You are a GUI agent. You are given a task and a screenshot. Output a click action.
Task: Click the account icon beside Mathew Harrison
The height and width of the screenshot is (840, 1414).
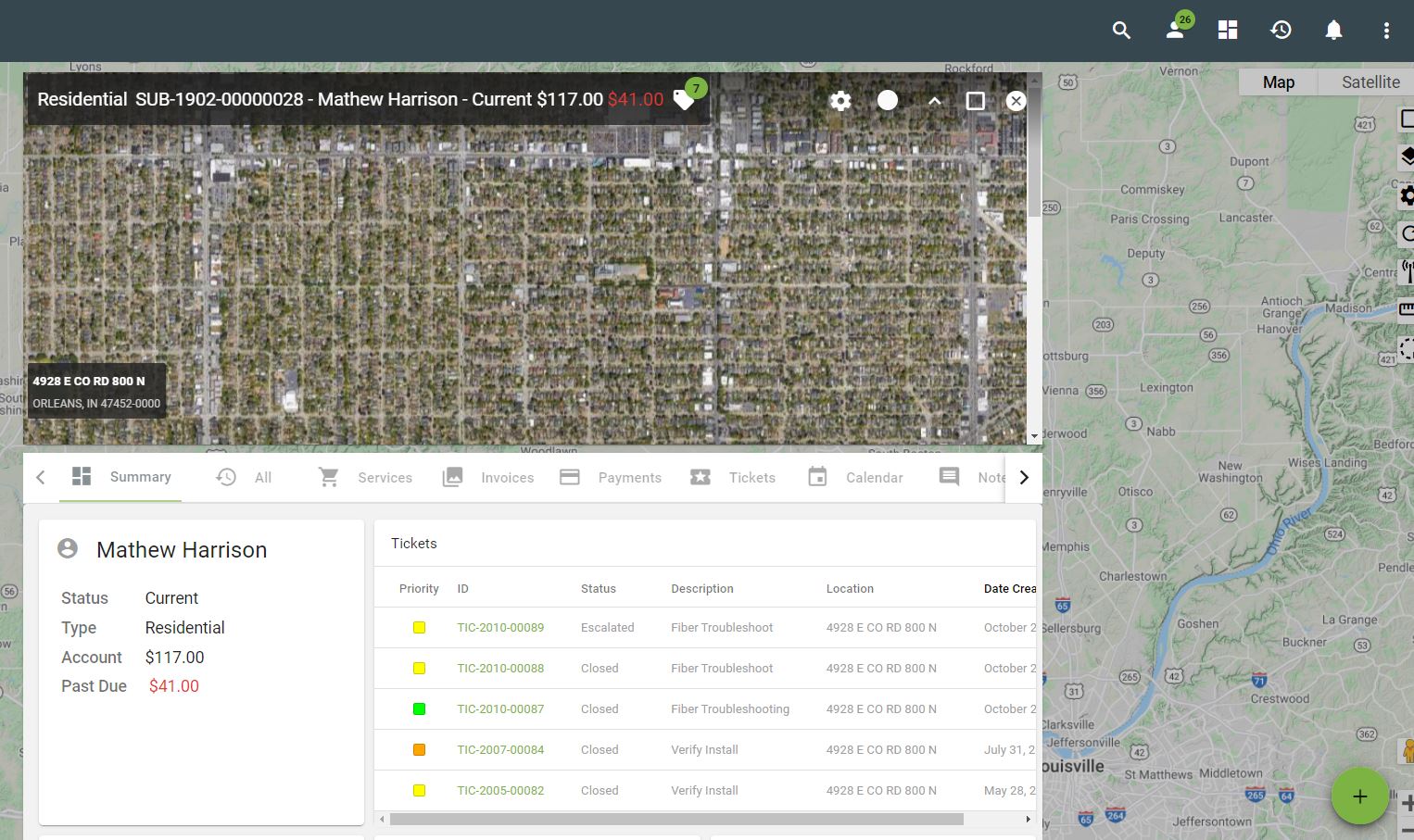click(68, 548)
